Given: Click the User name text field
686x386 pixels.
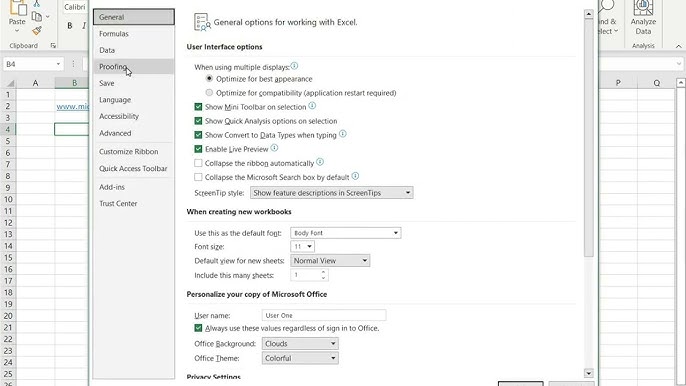Looking at the screenshot, I should [x=324, y=315].
